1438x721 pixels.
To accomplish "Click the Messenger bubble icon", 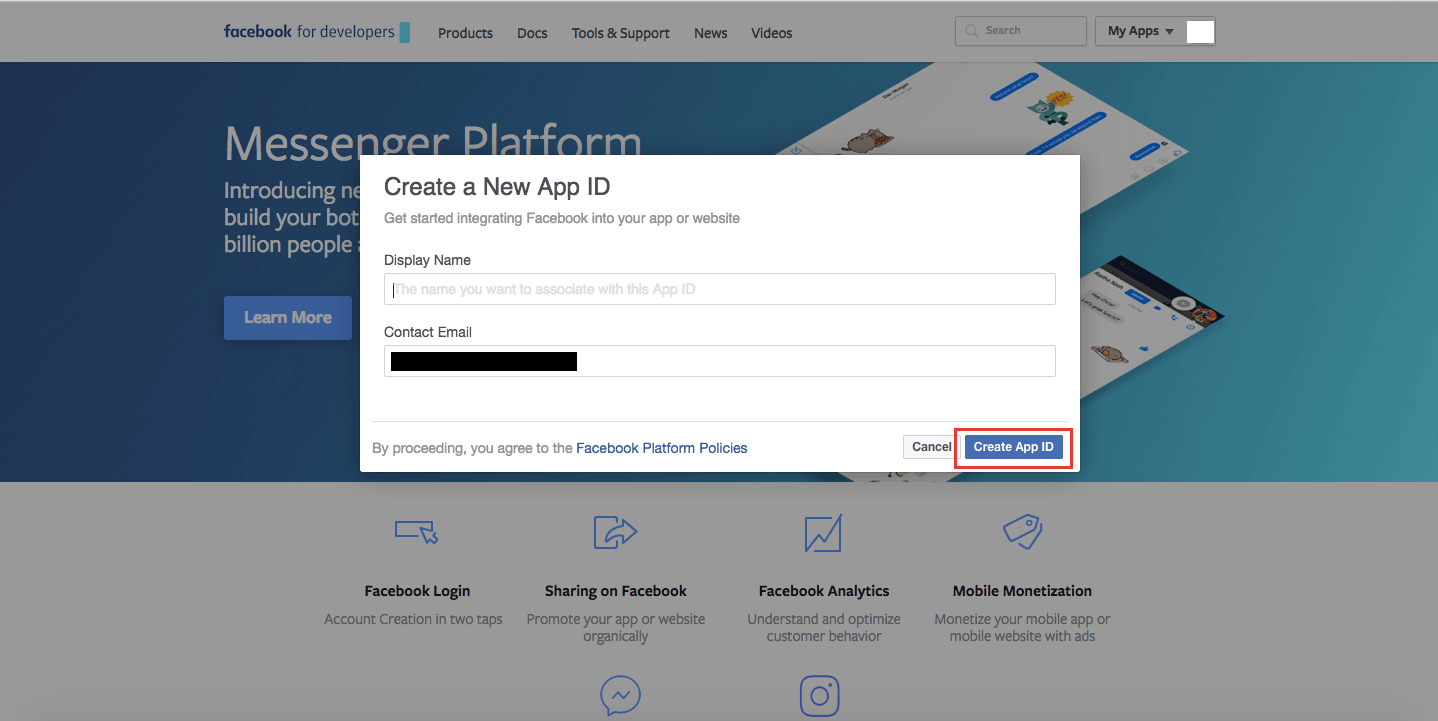I will pos(620,696).
